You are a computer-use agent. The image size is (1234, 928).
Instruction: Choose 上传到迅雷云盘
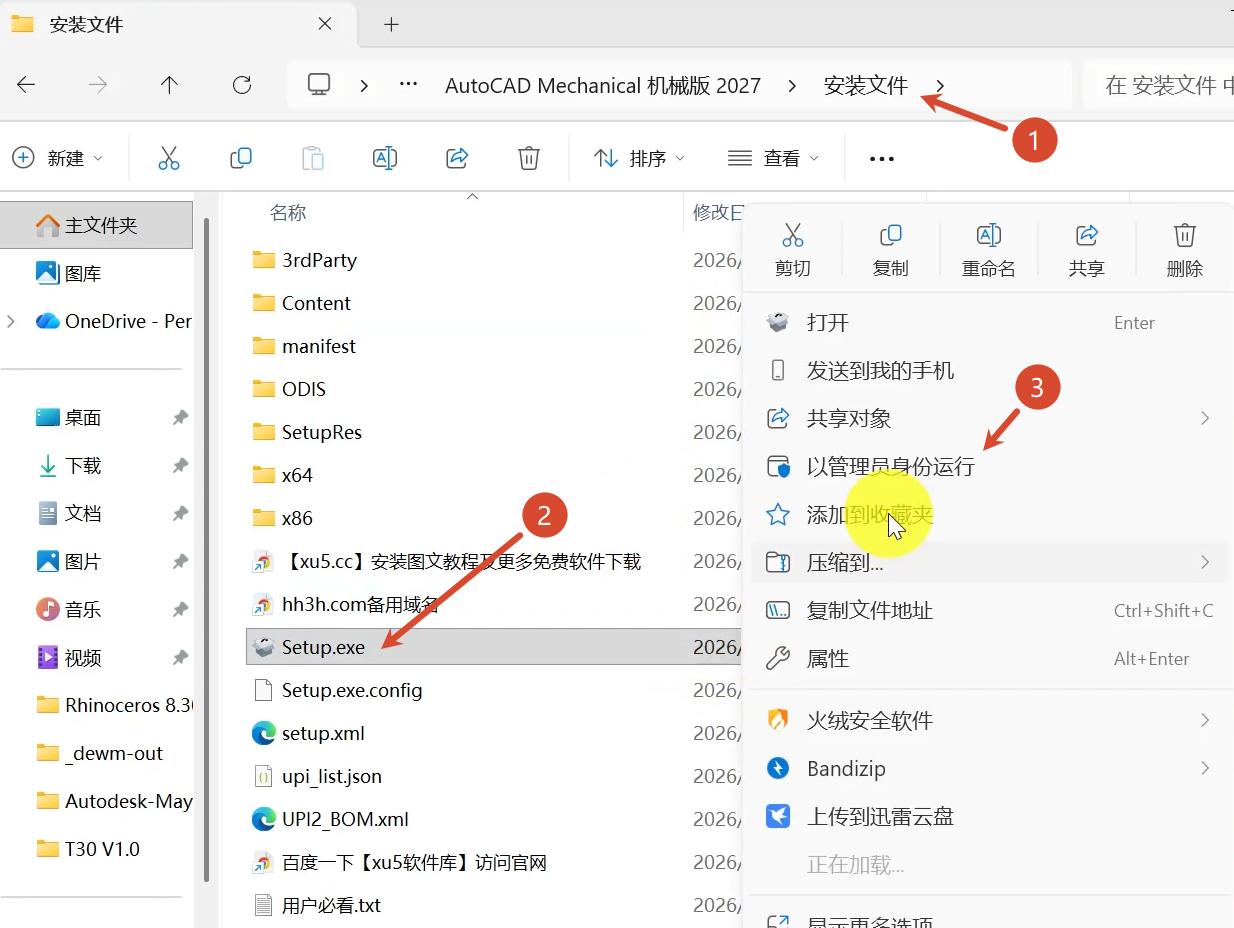click(x=989, y=816)
